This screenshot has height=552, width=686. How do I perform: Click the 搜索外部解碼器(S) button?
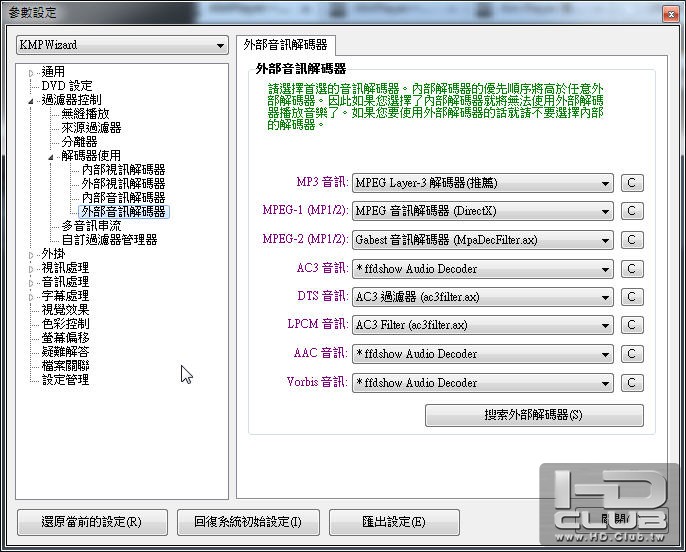pyautogui.click(x=534, y=415)
